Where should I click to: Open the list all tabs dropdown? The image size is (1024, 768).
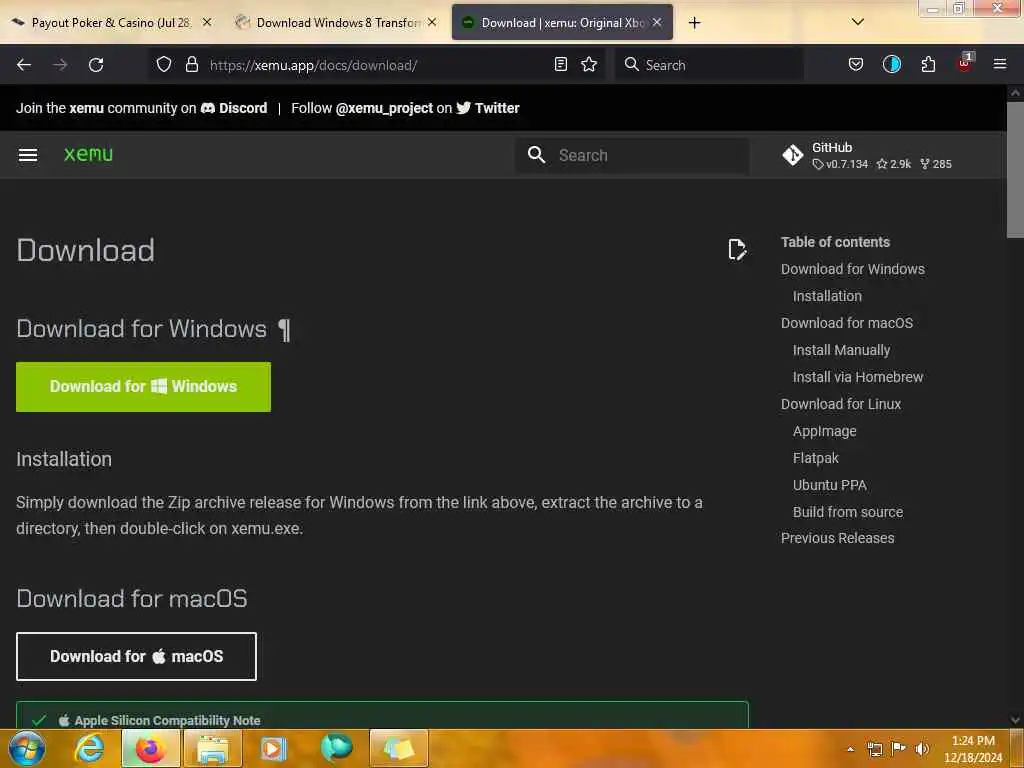pyautogui.click(x=858, y=22)
